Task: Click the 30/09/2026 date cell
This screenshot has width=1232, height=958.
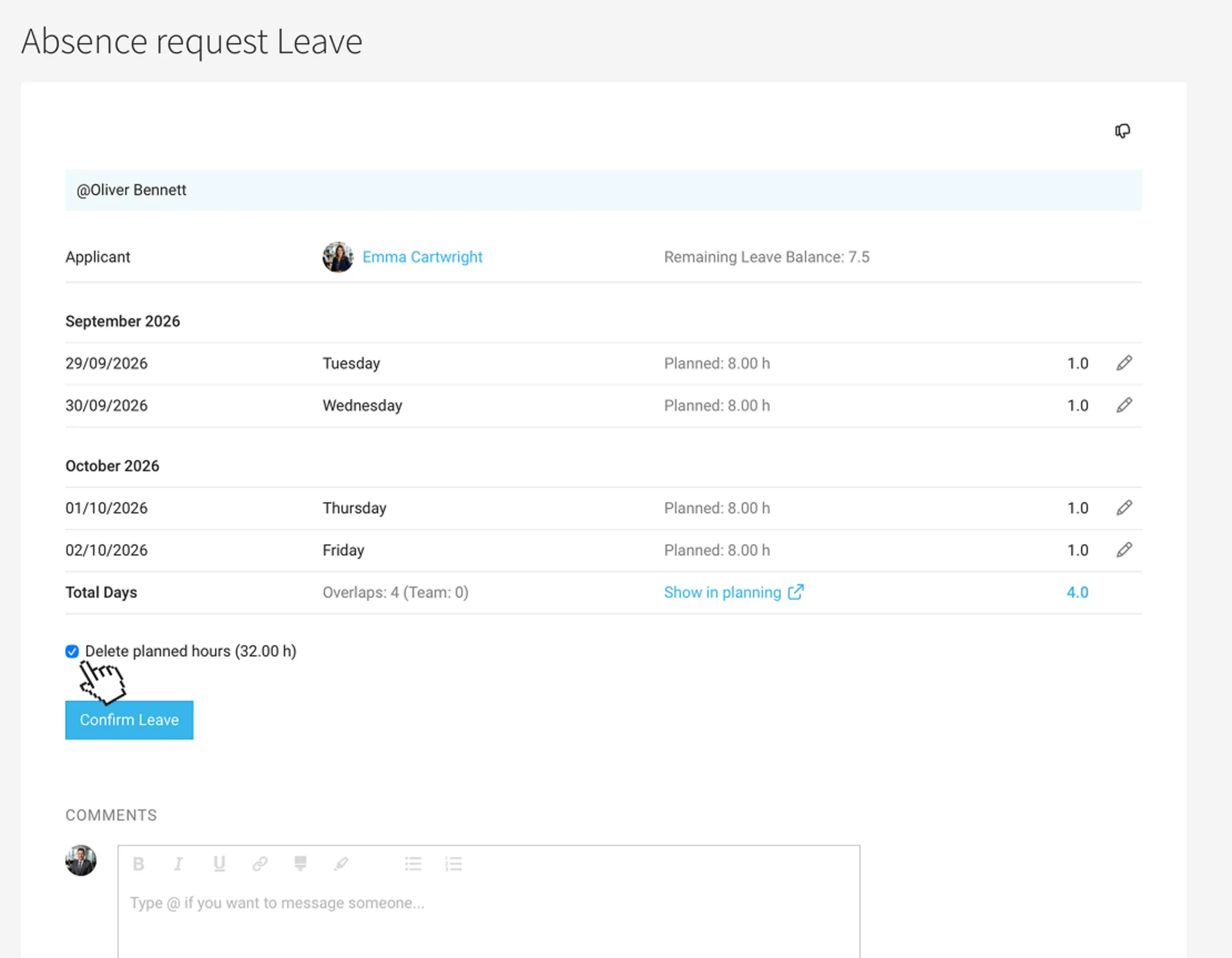Action: click(106, 405)
